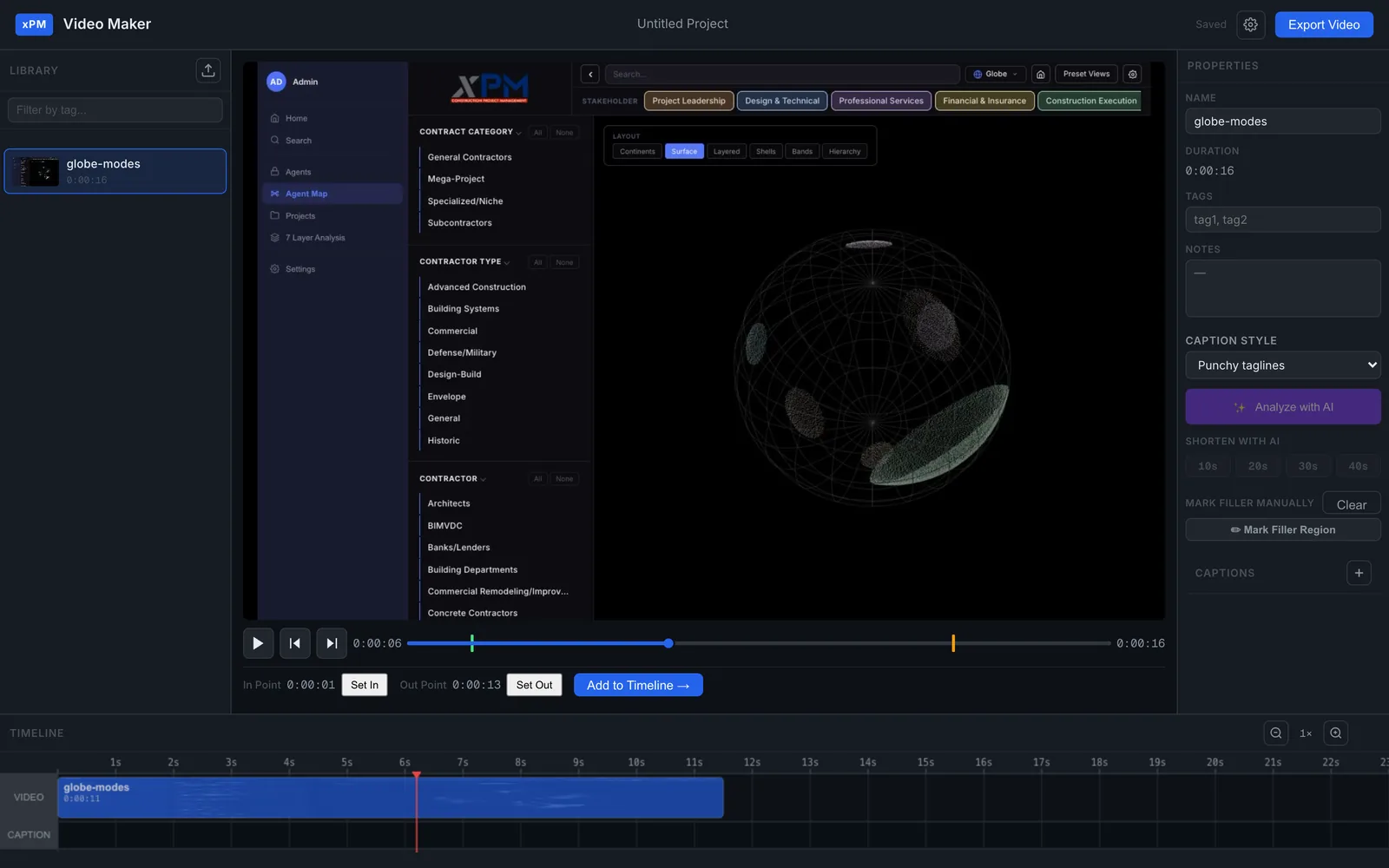Click the orange out-point marker
This screenshot has height=868, width=1389.
(x=953, y=643)
